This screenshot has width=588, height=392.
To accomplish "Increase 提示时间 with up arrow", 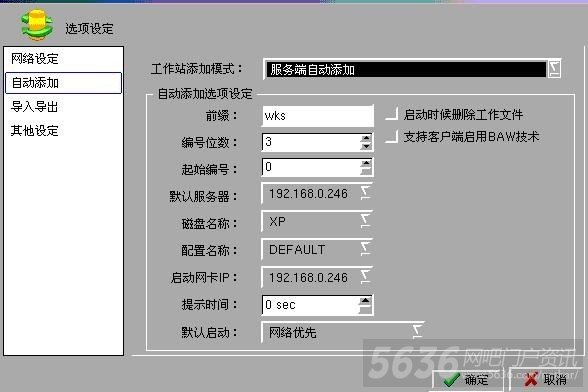I will 365,300.
